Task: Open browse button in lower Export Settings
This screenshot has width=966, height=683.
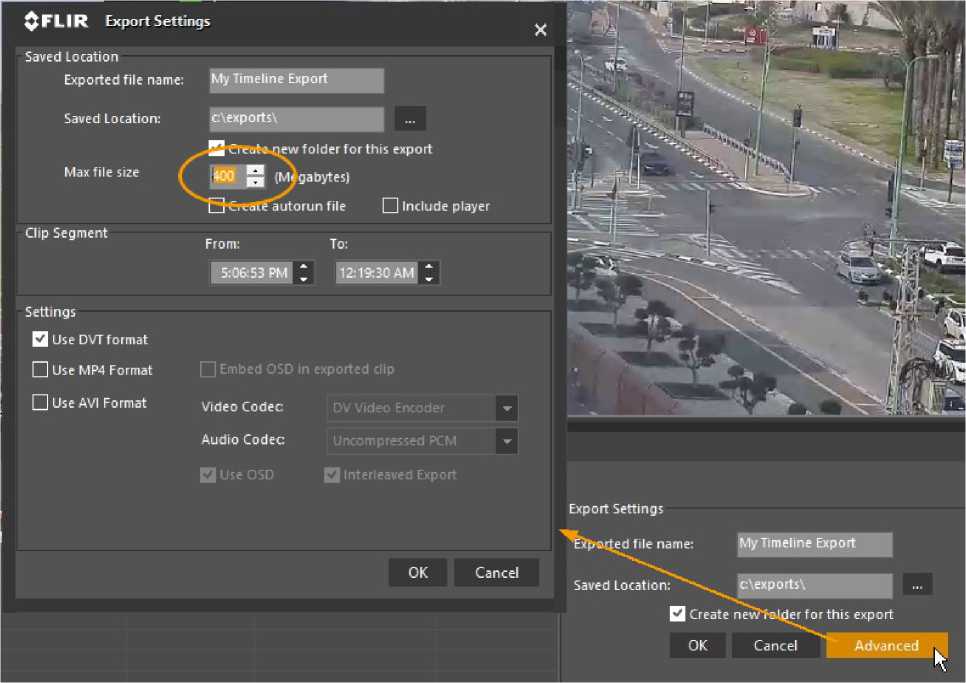Action: (917, 584)
